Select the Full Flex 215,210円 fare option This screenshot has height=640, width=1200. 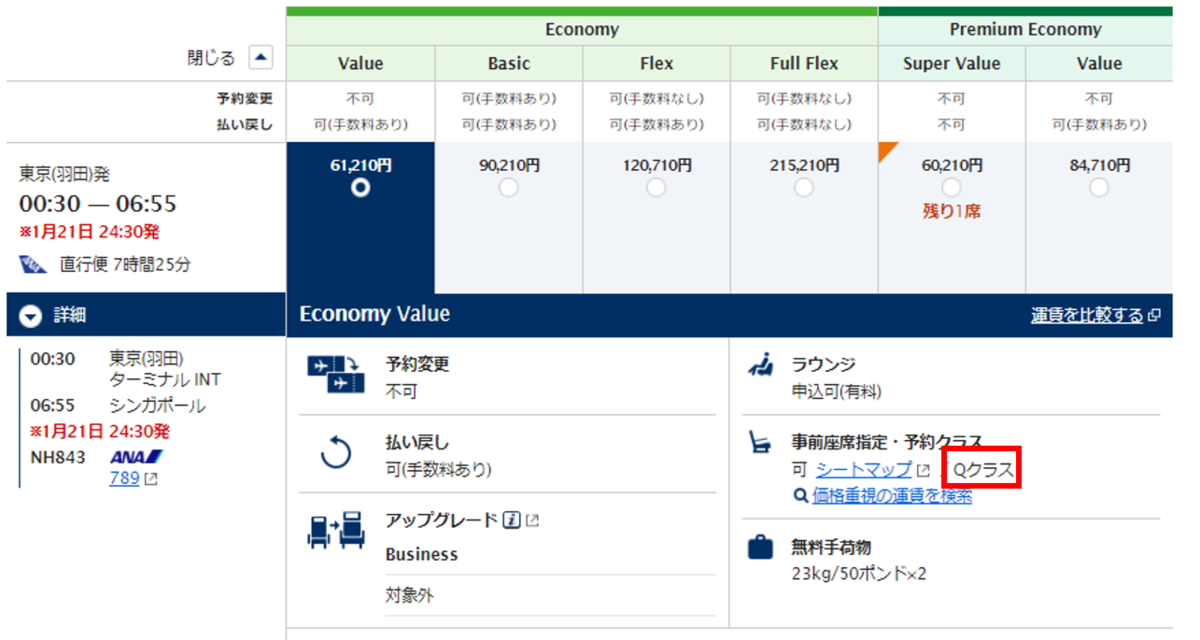tap(804, 188)
